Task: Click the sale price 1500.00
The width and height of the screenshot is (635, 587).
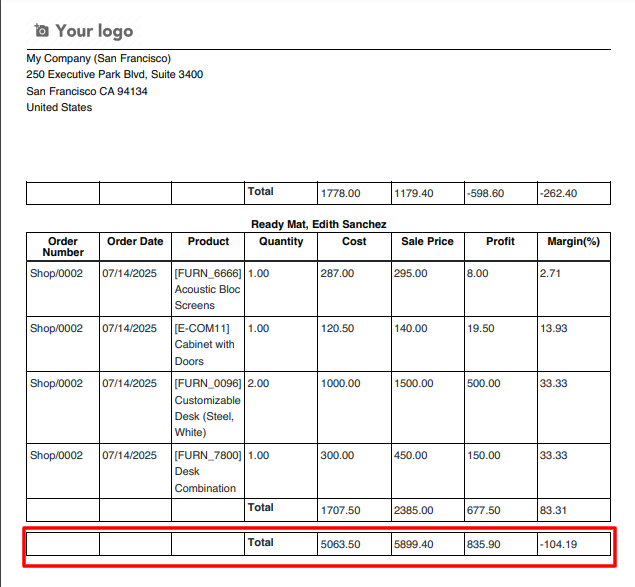Action: pos(413,383)
